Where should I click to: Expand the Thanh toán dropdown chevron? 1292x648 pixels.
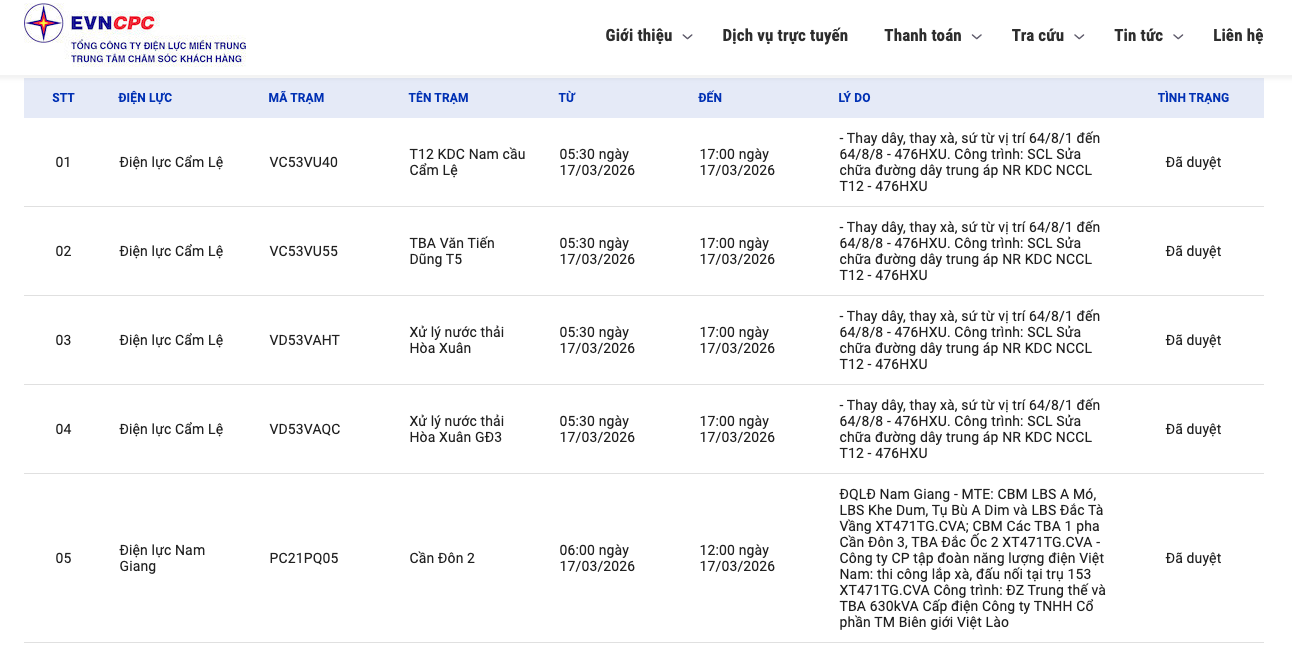click(x=977, y=37)
